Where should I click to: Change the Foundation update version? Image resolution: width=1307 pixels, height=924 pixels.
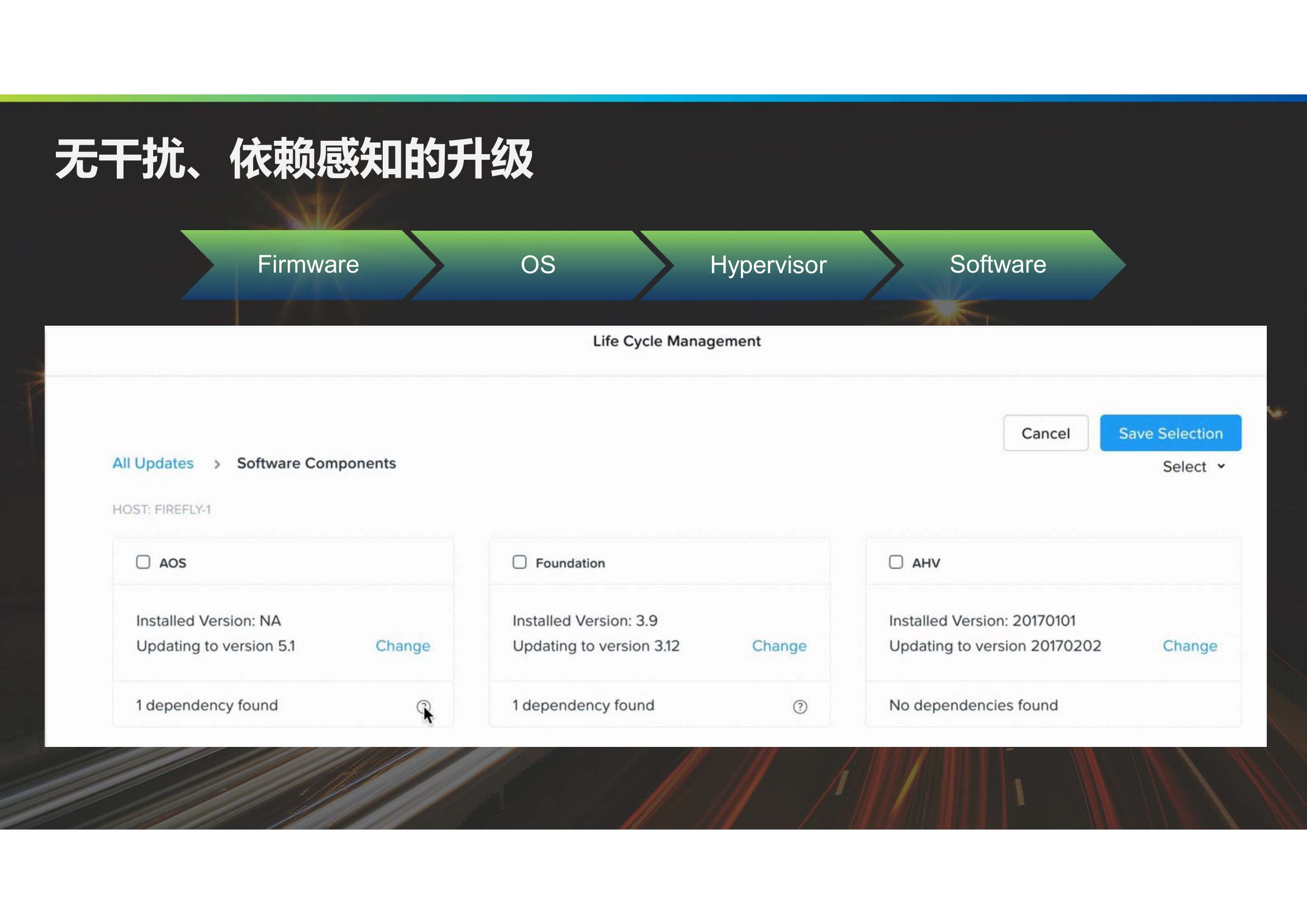tap(779, 646)
